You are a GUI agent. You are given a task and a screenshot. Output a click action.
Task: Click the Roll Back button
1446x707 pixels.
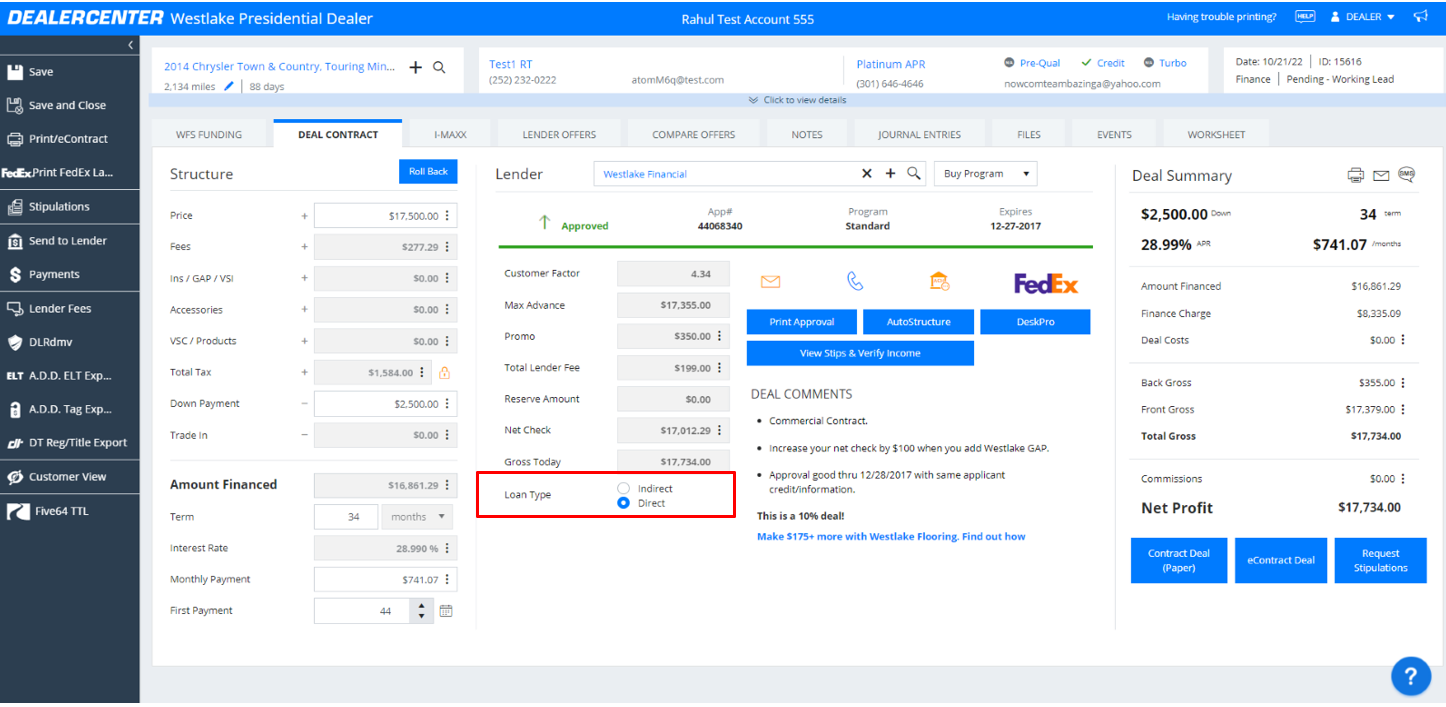coord(428,172)
